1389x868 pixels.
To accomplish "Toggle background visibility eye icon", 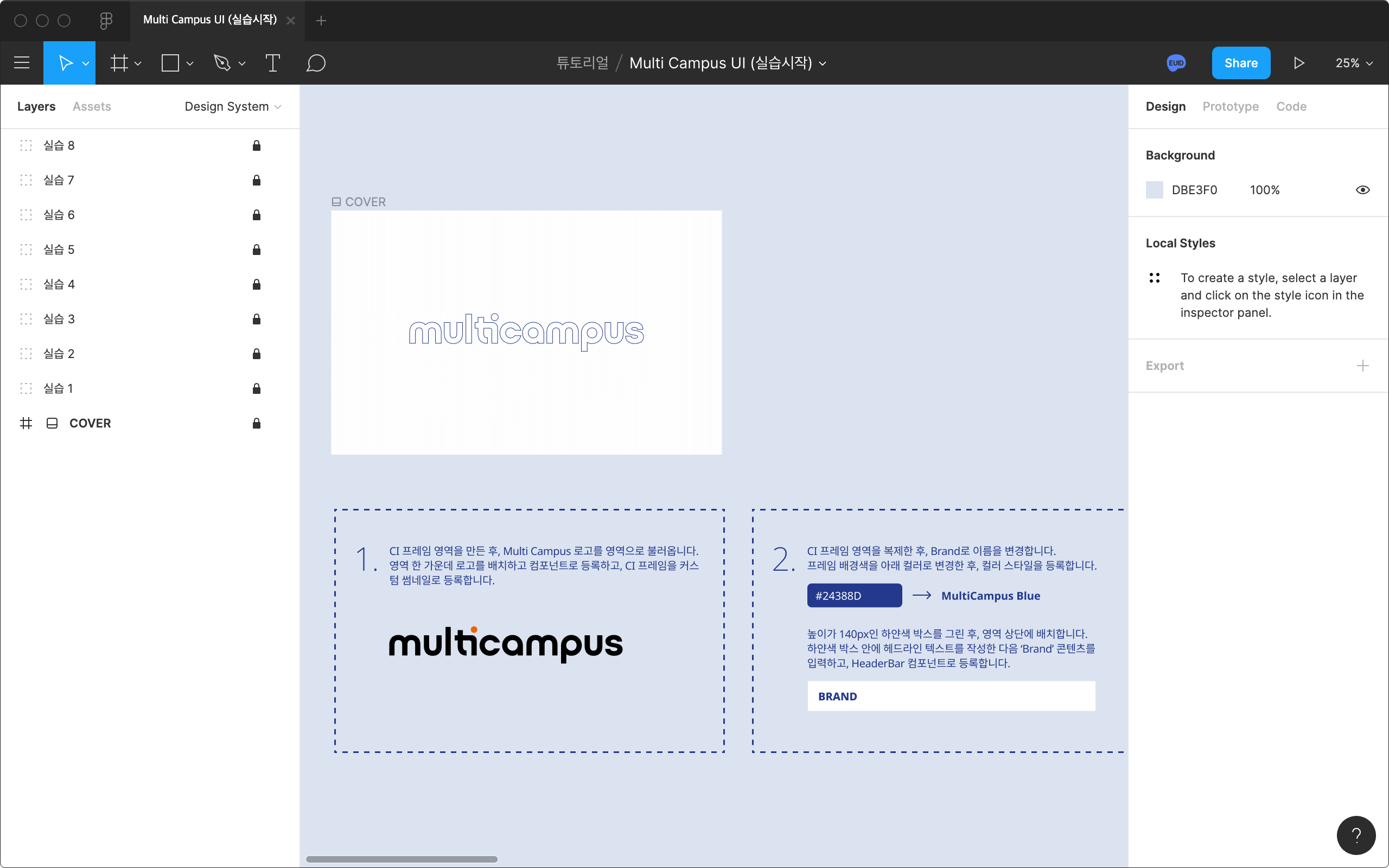I will 1362,190.
